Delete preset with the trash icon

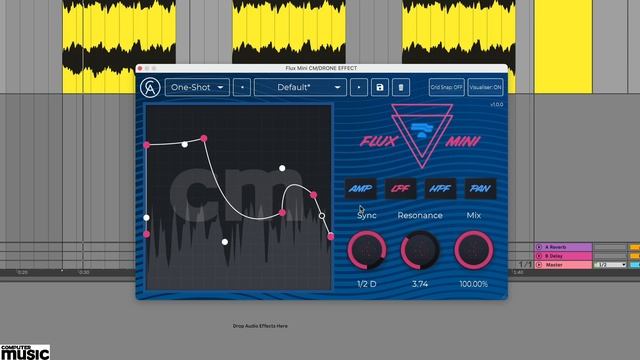401,87
